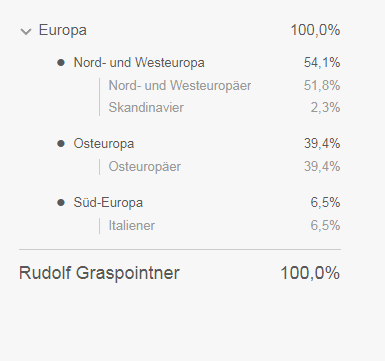Select the Osteuropäer entry
The image size is (385, 361).
[x=145, y=166]
